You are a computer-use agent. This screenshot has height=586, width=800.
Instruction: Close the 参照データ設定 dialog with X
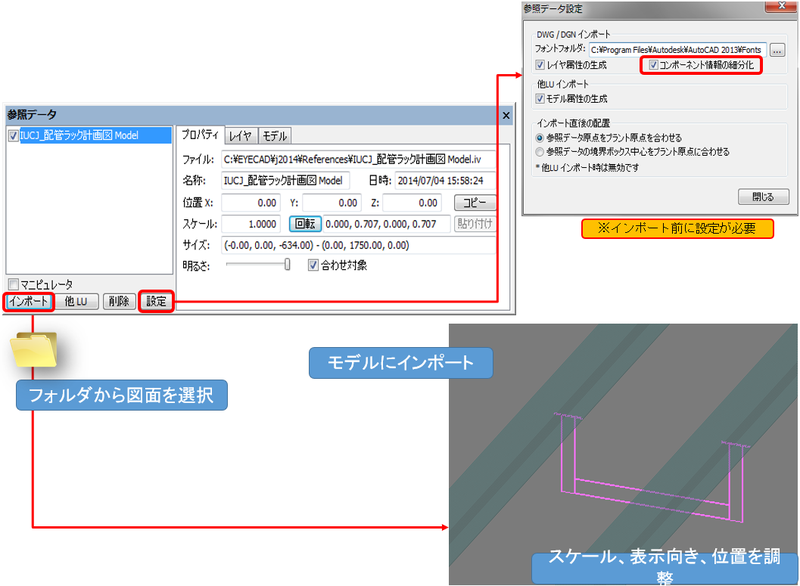tap(776, 8)
